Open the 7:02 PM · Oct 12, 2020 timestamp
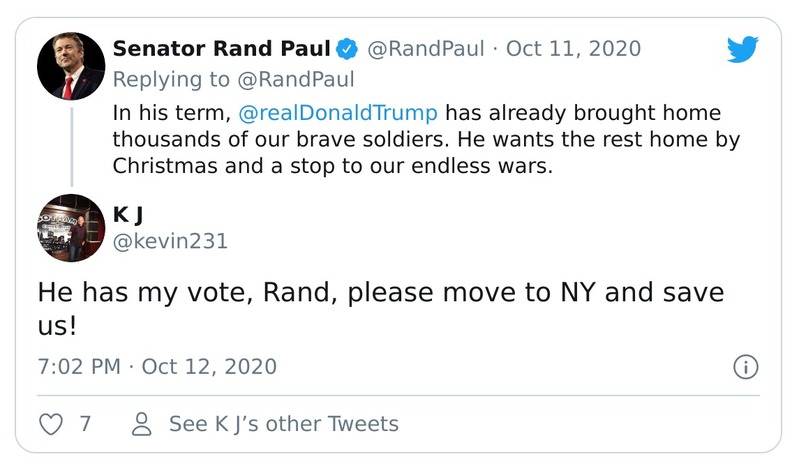Image resolution: width=799 pixels, height=475 pixels. 157,366
